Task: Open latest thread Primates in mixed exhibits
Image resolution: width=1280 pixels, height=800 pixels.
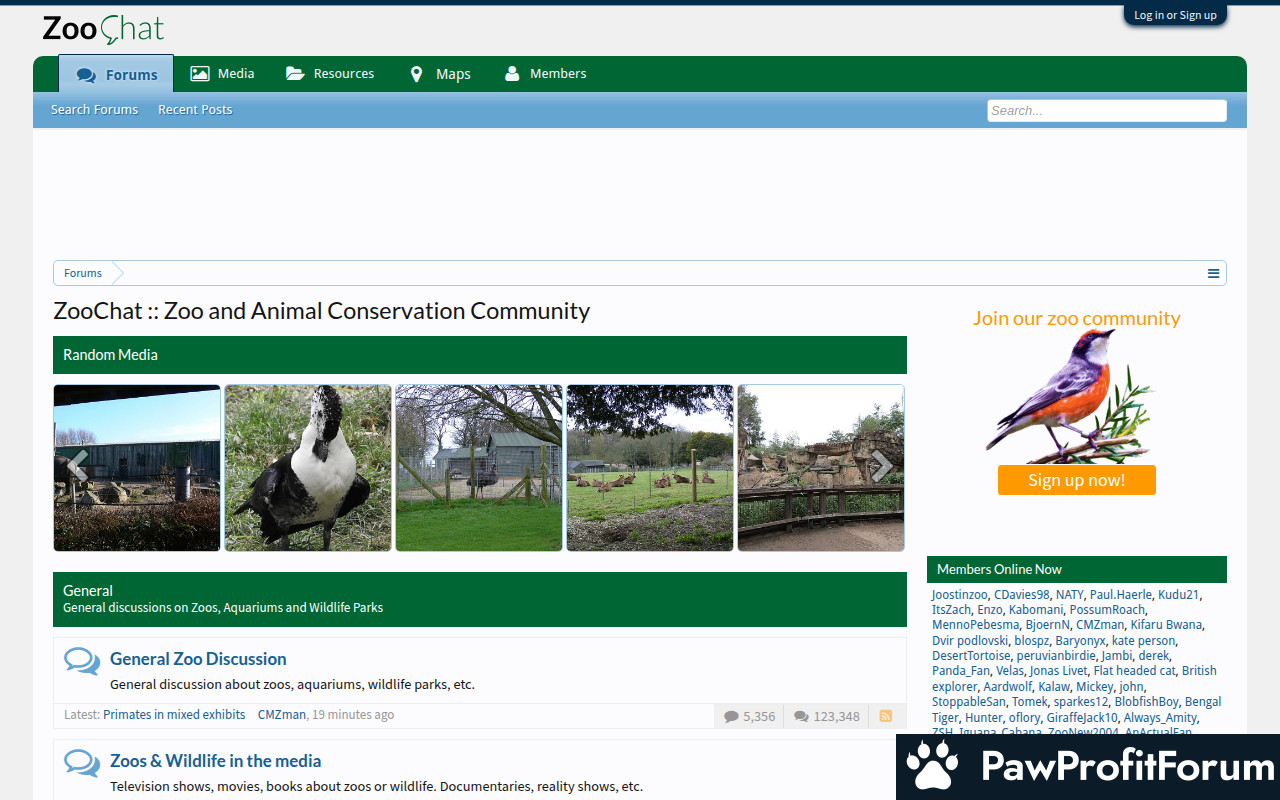Action: coord(174,715)
